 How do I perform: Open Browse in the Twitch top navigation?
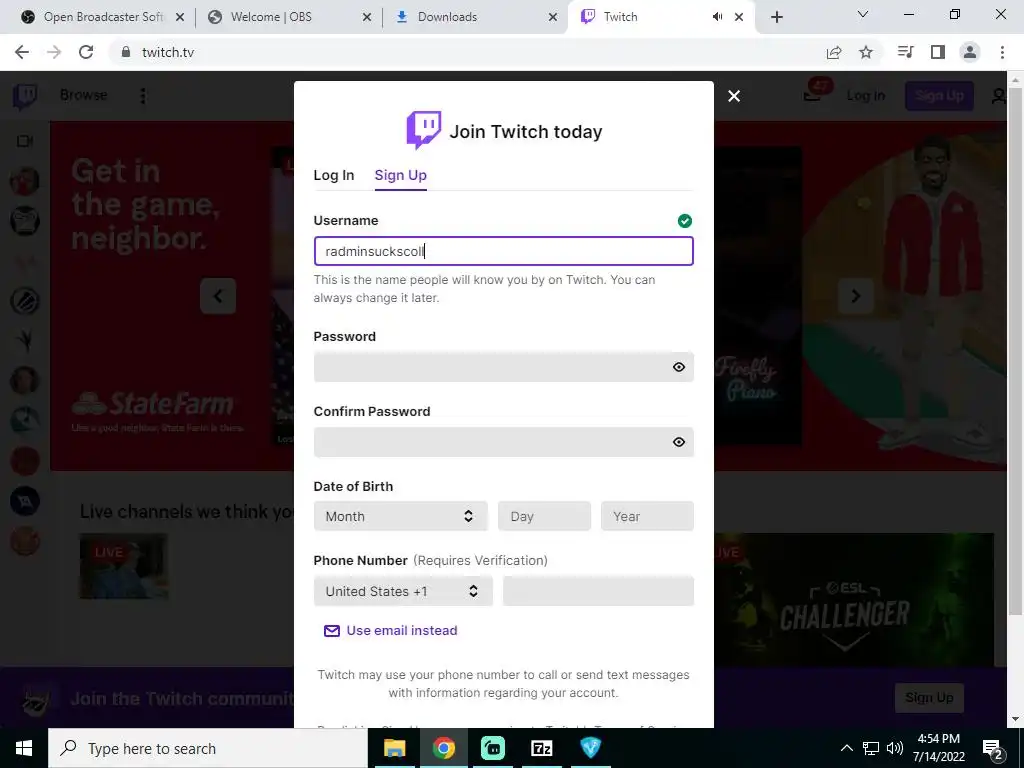point(84,95)
